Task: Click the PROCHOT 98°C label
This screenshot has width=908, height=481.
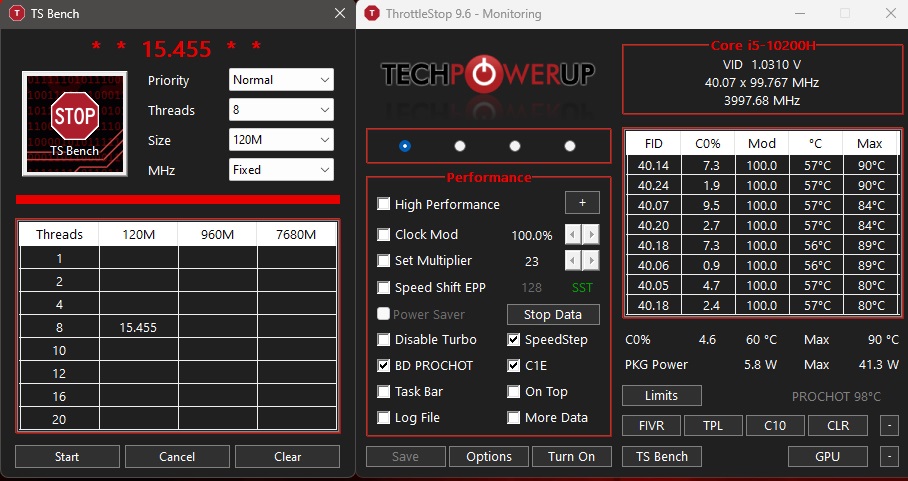Action: click(x=836, y=396)
